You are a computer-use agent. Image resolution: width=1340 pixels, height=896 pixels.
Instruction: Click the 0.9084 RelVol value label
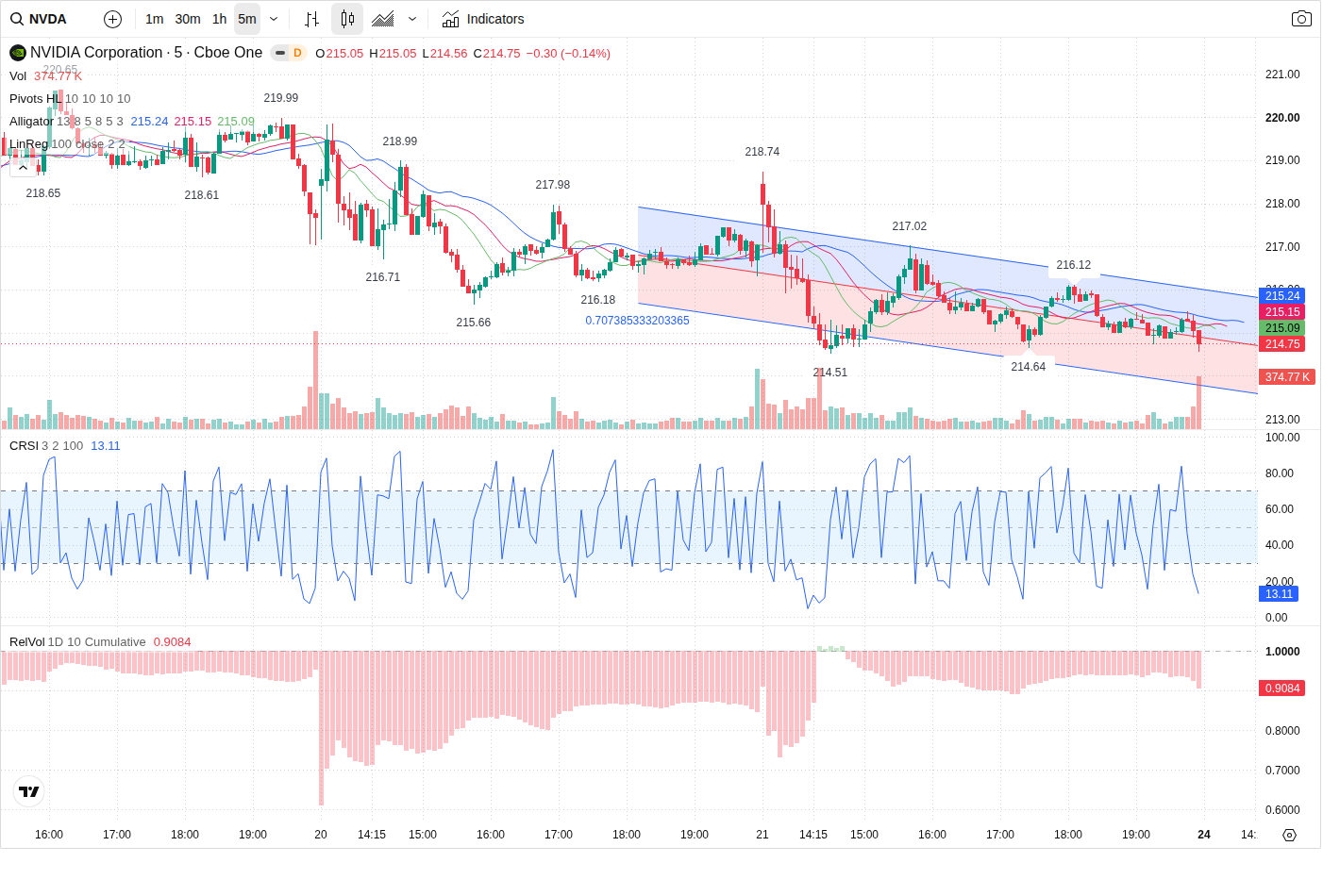click(x=1282, y=689)
